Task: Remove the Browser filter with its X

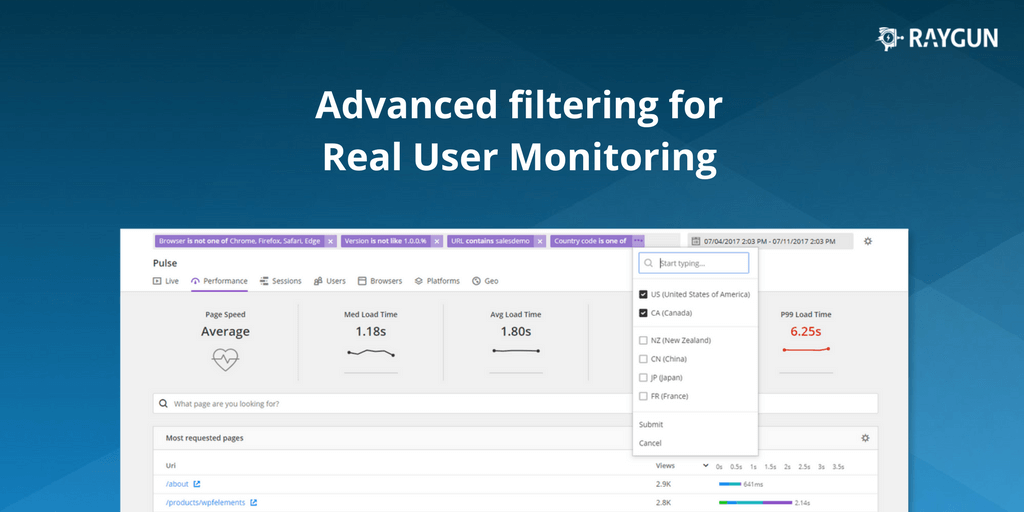Action: point(330,241)
